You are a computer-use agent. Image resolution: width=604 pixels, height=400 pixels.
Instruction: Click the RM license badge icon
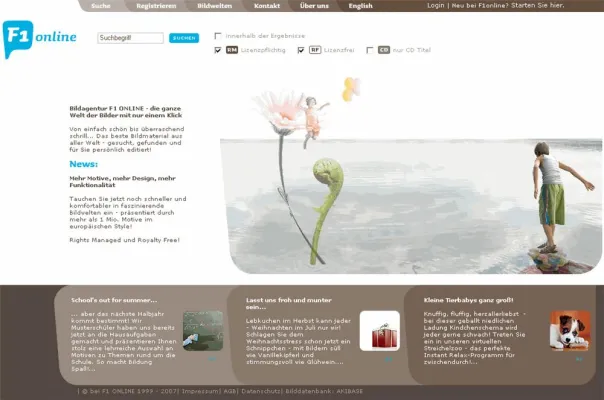click(232, 49)
